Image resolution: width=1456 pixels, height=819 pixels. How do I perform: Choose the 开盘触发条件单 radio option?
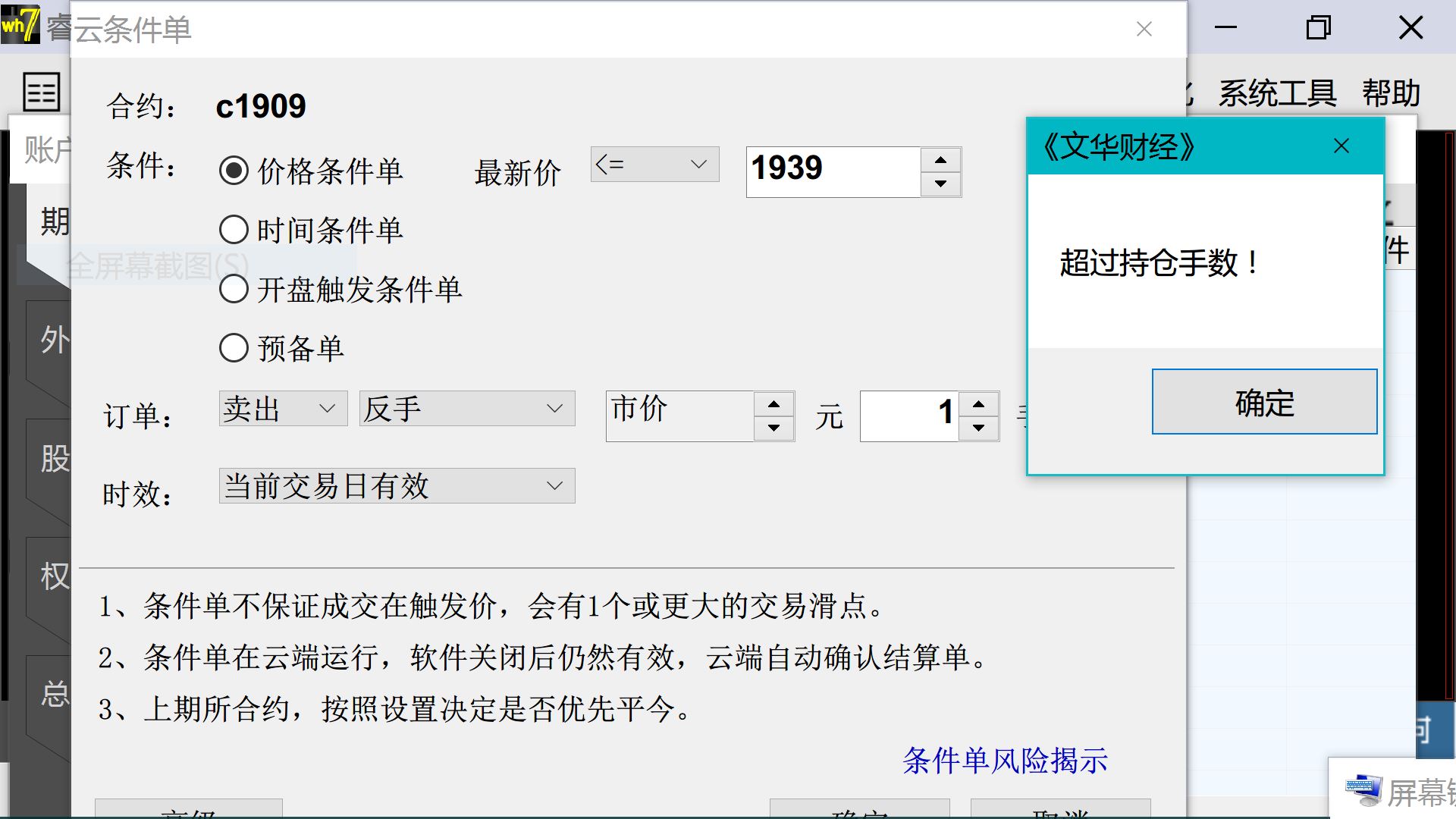234,289
